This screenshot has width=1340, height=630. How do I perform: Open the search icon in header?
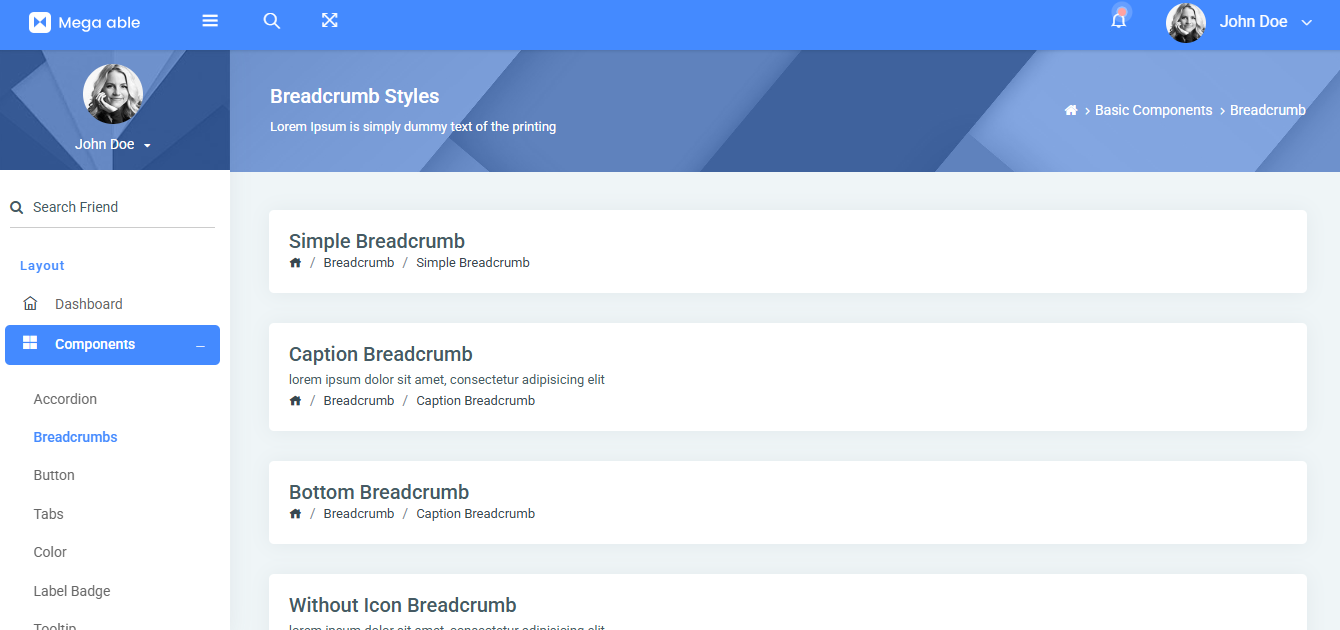(x=271, y=21)
